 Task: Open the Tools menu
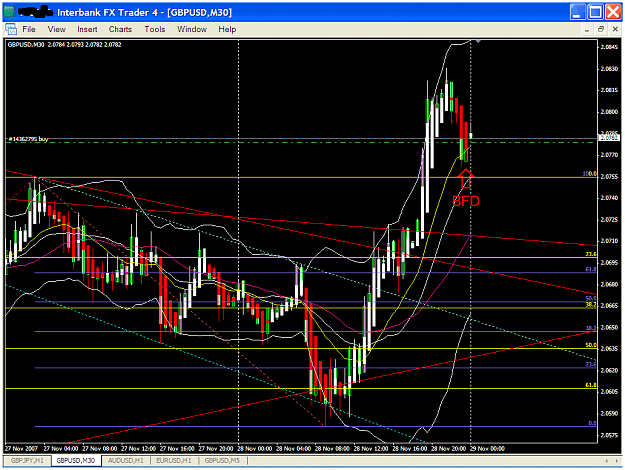[155, 29]
